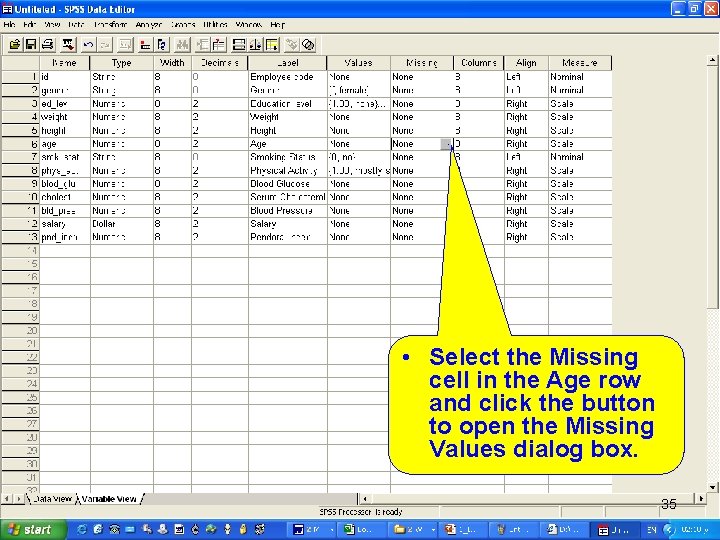This screenshot has width=720, height=540.
Task: Click the 'Nominal' measure cell in id row
Action: [x=580, y=77]
